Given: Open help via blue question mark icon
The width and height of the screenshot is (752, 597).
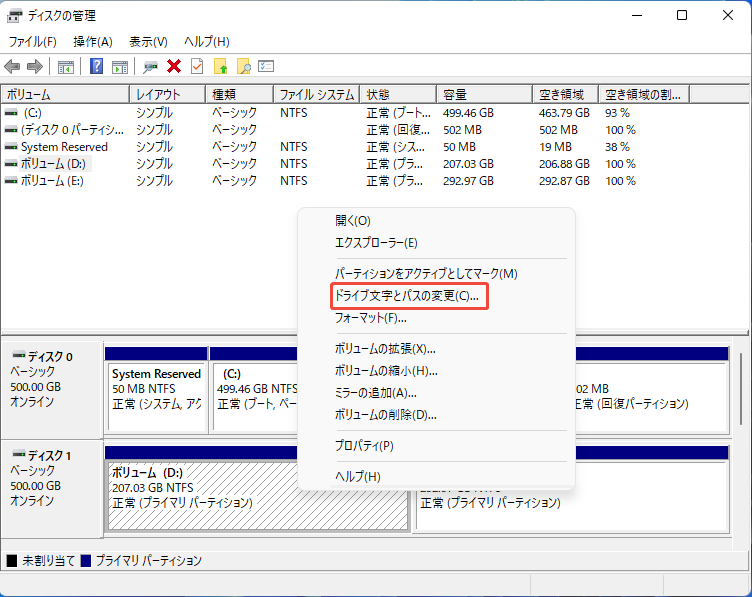Looking at the screenshot, I should [x=96, y=66].
